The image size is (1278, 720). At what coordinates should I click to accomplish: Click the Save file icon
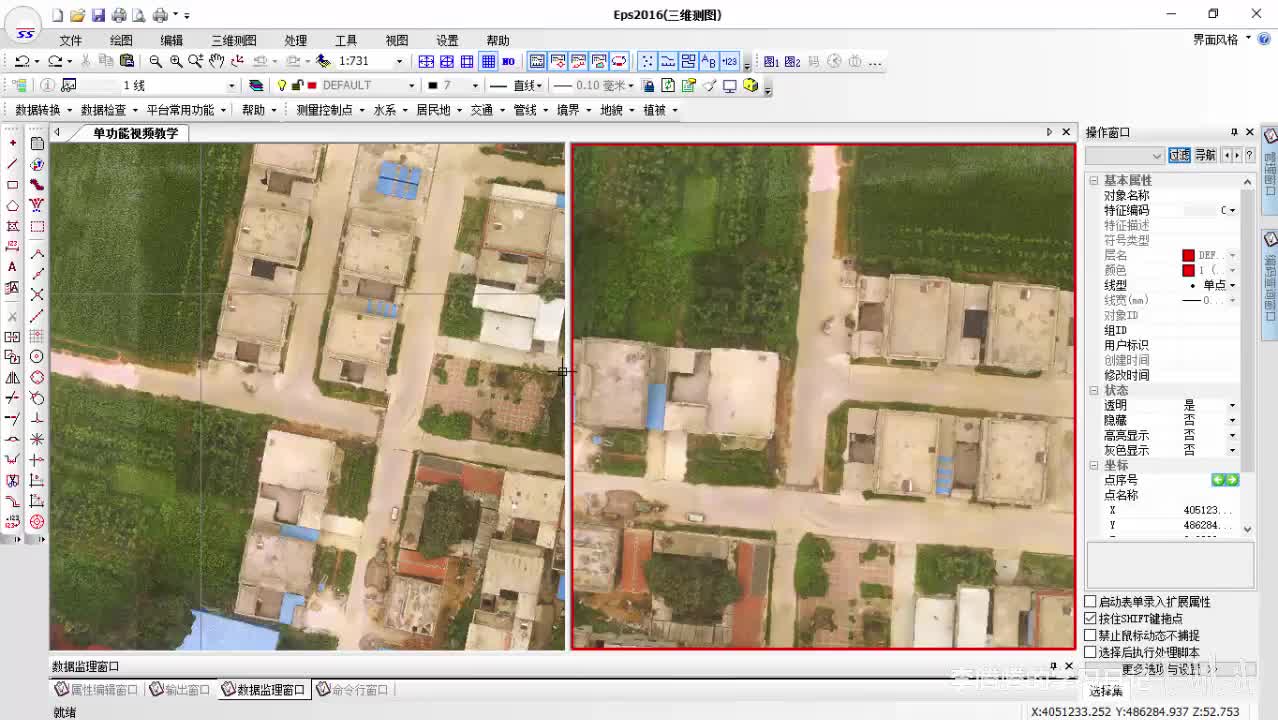98,15
